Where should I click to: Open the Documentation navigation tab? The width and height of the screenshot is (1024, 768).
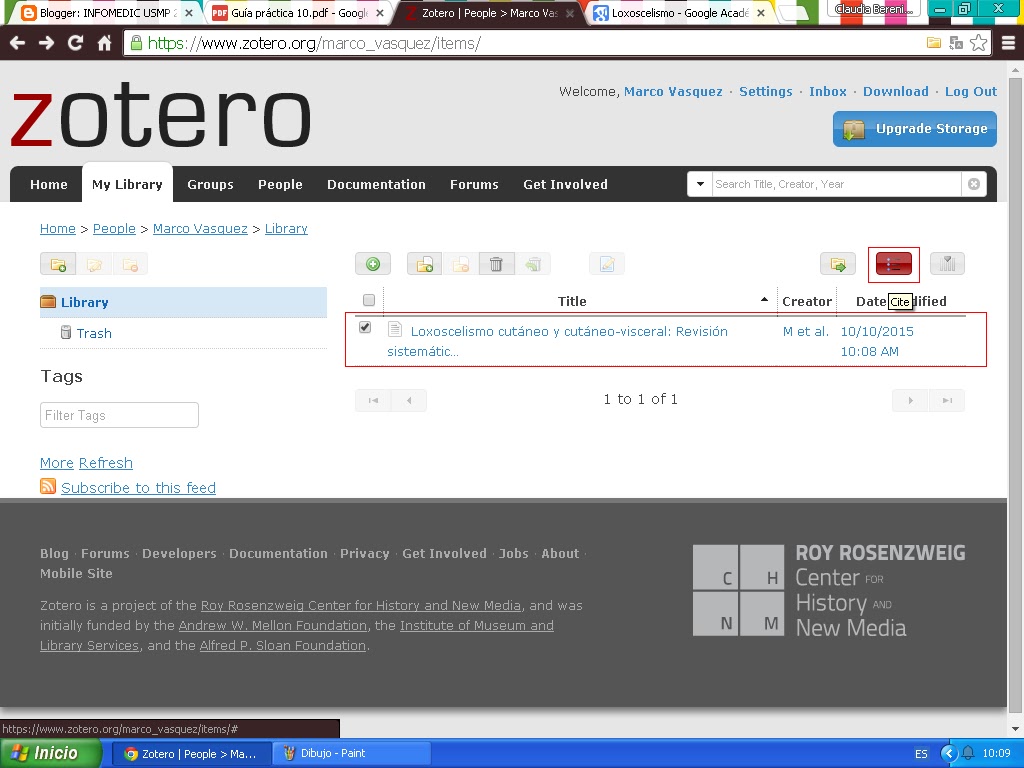[x=376, y=184]
